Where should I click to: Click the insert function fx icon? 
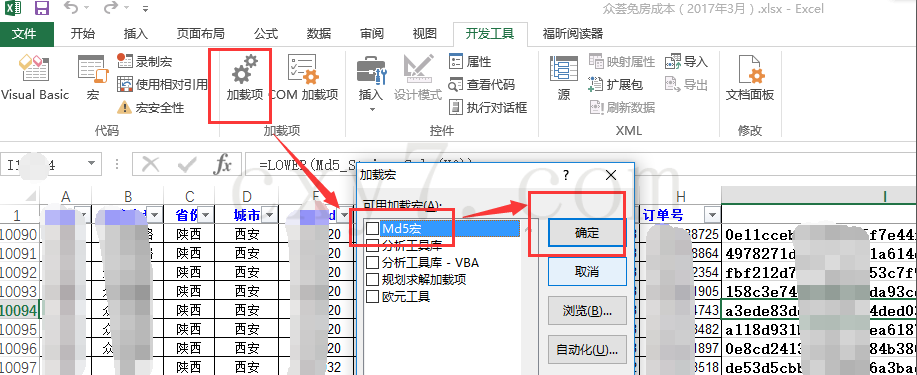[222, 165]
